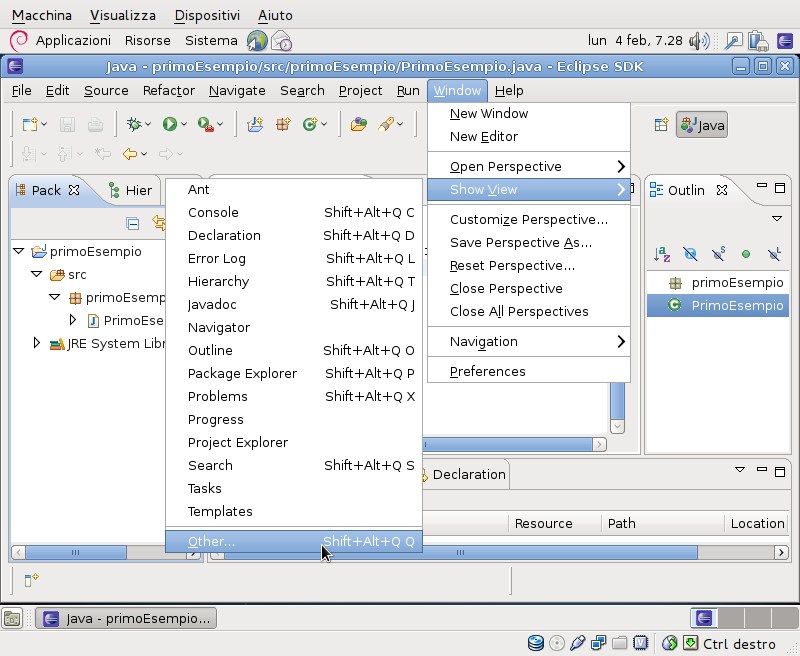Switch to the Hierarchy tab
Image resolution: width=800 pixels, height=656 pixels.
point(131,190)
